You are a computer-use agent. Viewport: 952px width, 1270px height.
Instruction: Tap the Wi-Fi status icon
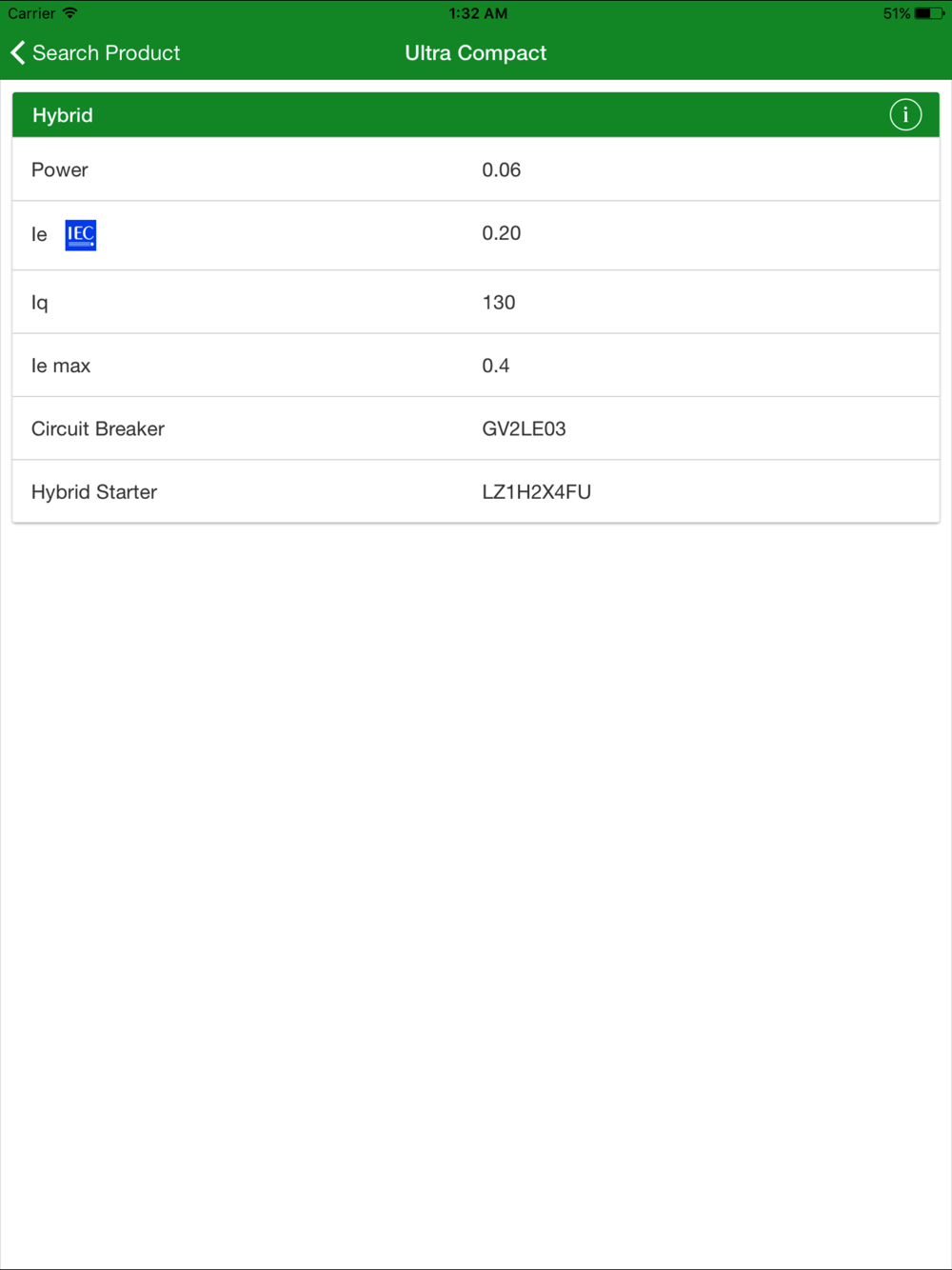(69, 13)
